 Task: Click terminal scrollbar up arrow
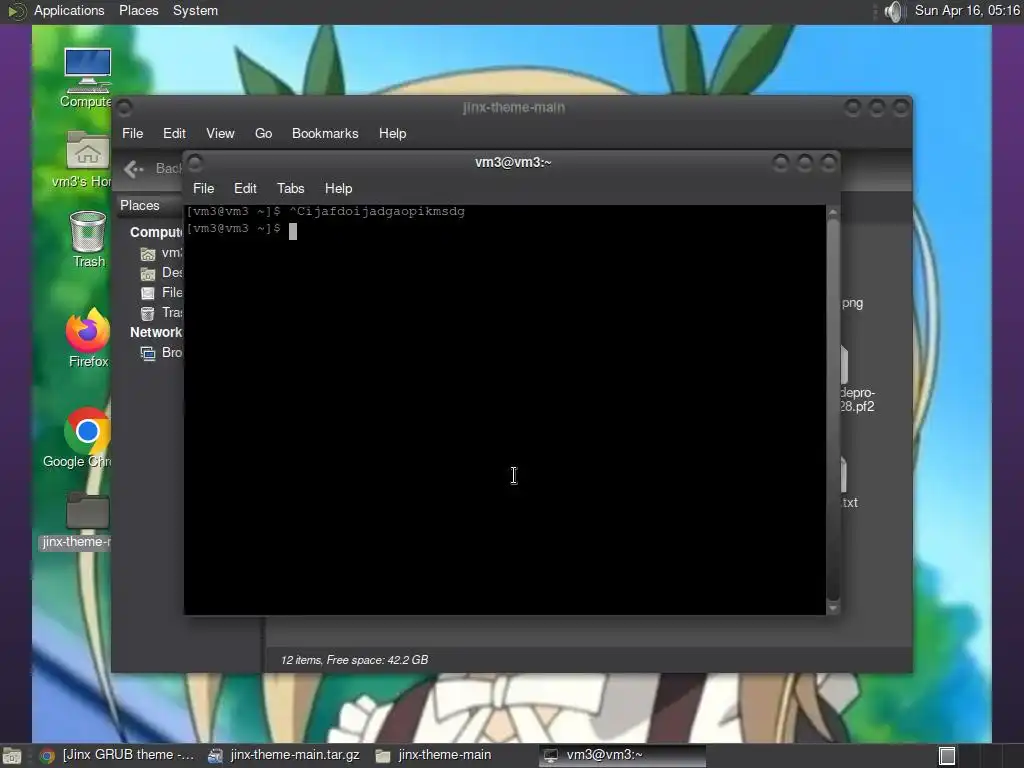click(833, 213)
